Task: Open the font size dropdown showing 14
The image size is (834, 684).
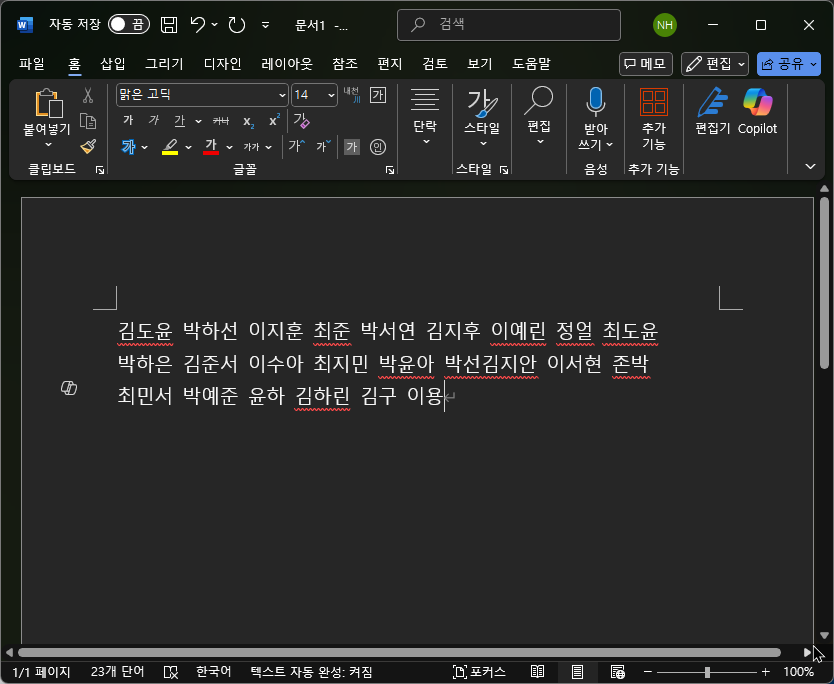Action: tap(330, 95)
